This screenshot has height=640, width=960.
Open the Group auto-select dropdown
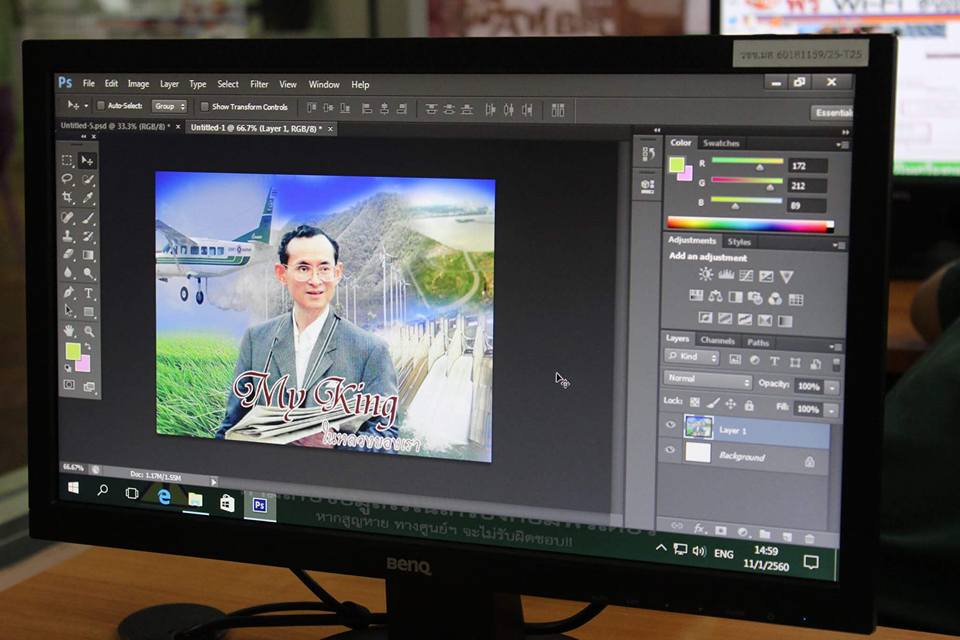click(x=169, y=106)
